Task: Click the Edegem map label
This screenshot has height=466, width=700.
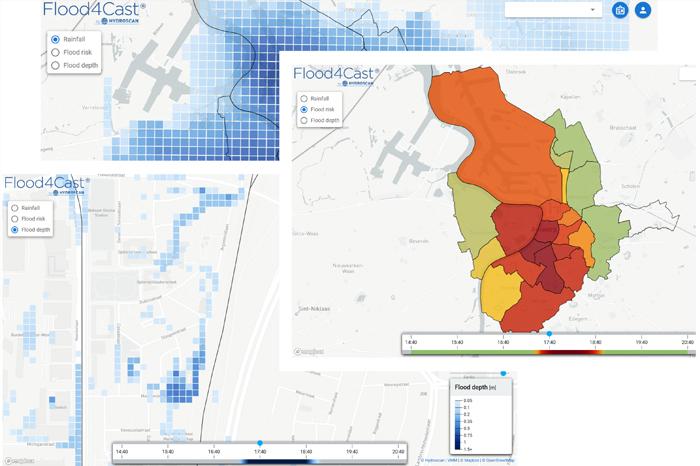Action: (x=578, y=319)
